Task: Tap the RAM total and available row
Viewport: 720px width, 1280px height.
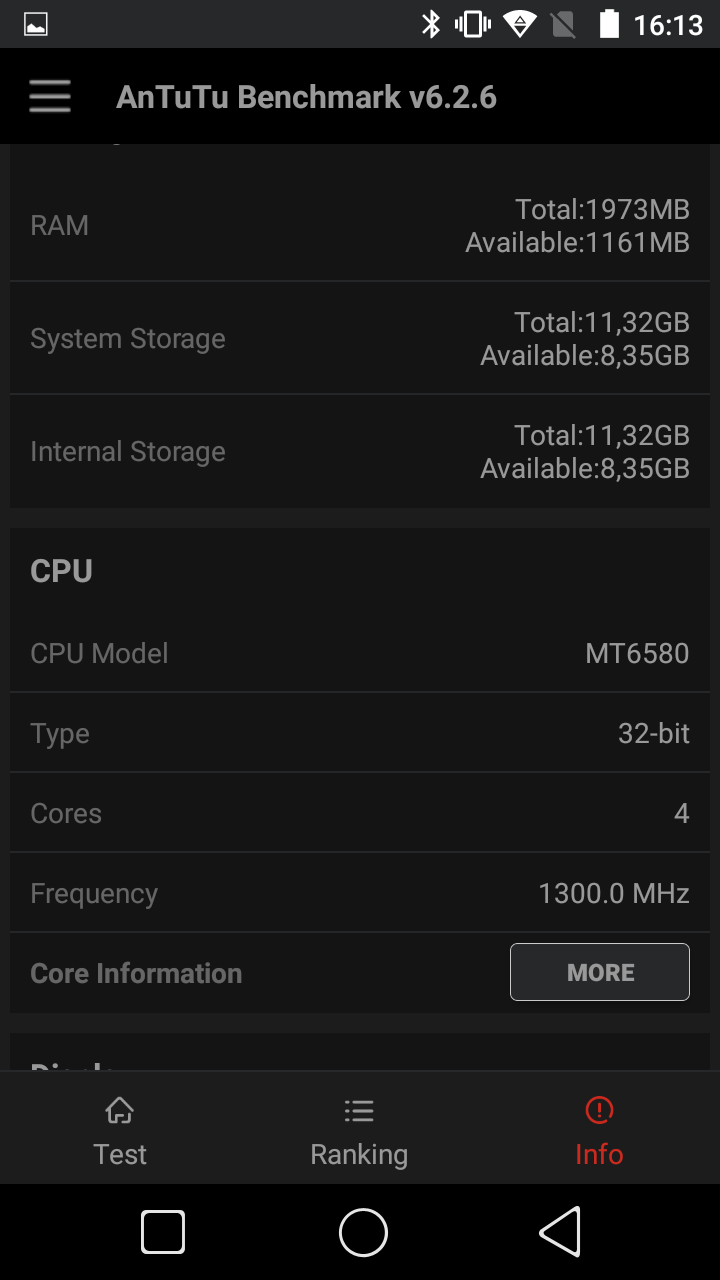Action: pos(360,226)
